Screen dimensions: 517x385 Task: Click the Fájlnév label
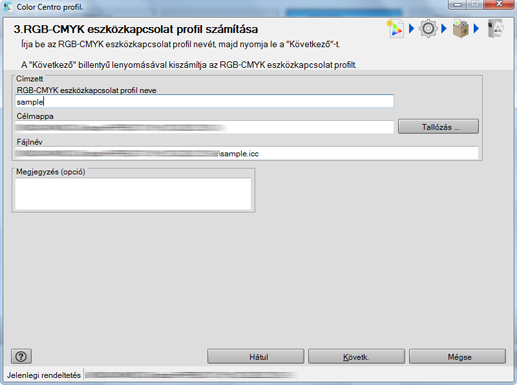(29, 142)
